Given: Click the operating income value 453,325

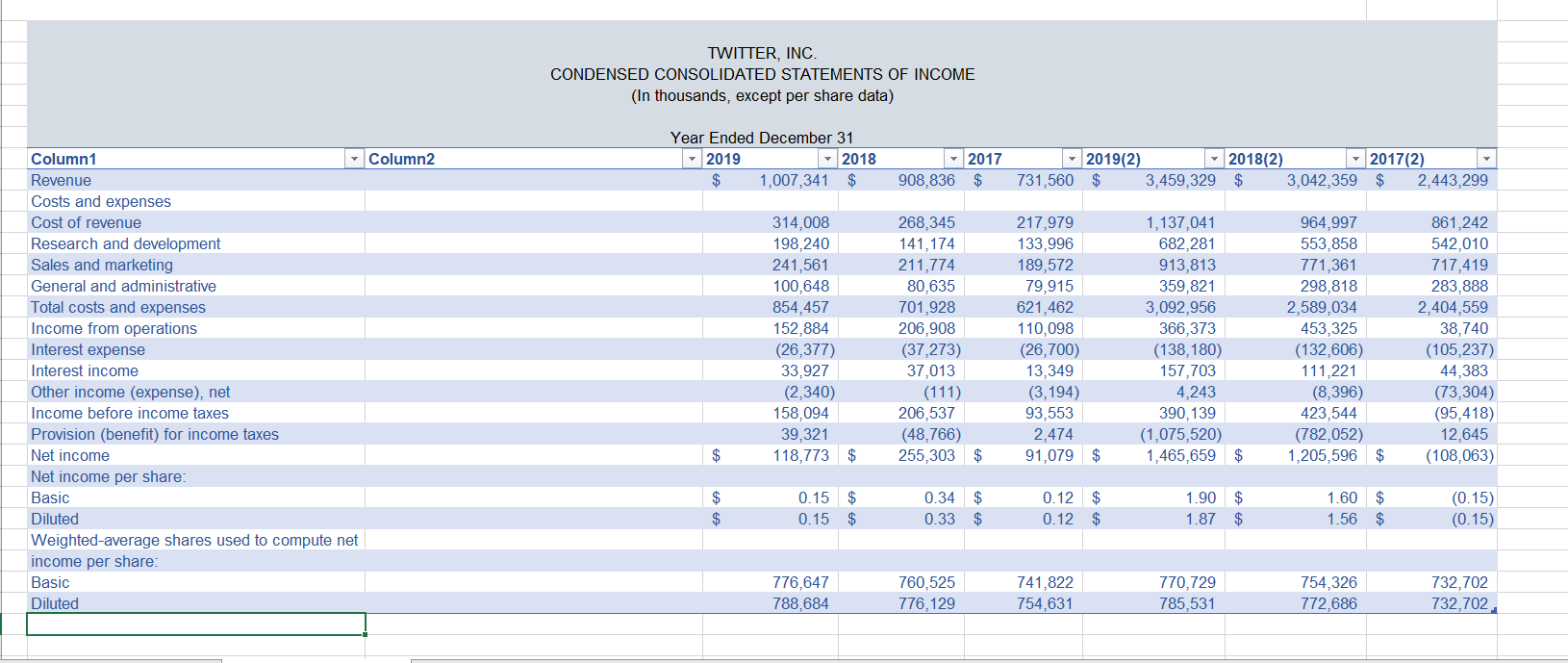Looking at the screenshot, I should [1328, 328].
